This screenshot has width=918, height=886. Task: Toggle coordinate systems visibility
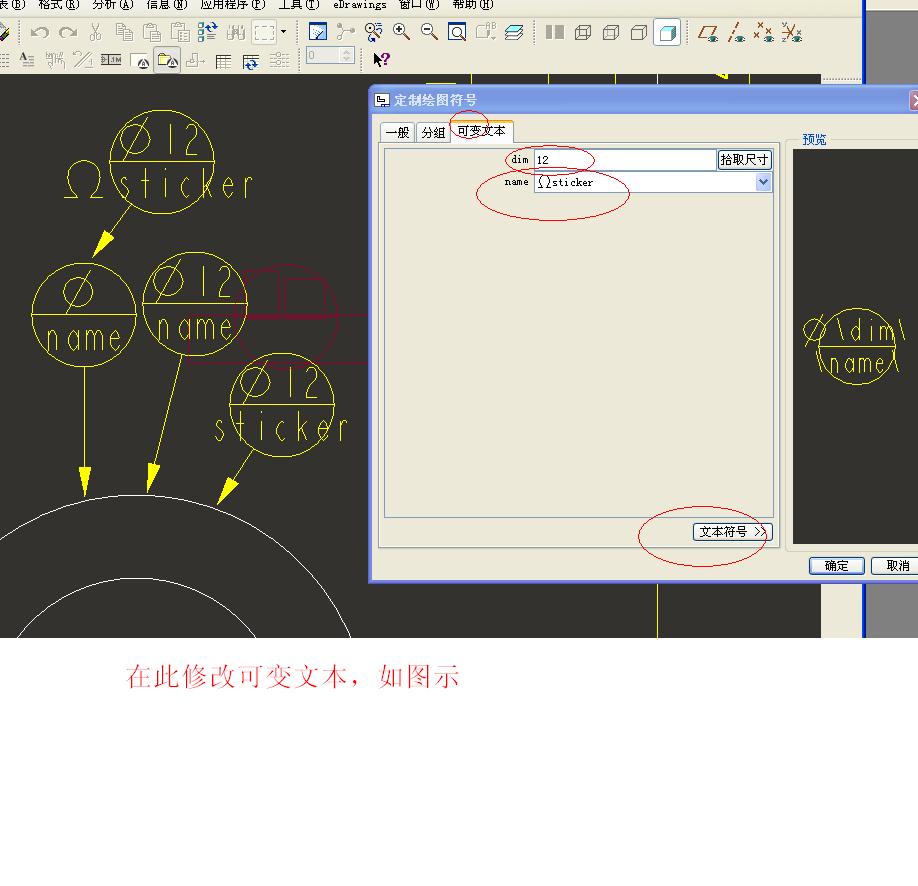click(792, 32)
